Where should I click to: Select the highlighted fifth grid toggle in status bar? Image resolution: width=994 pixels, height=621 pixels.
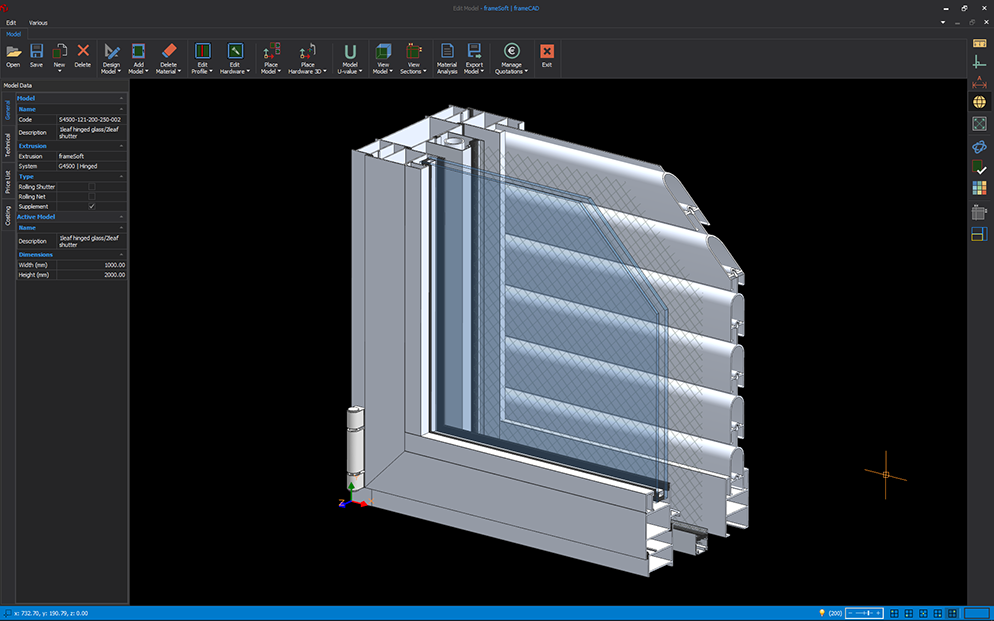pos(952,613)
